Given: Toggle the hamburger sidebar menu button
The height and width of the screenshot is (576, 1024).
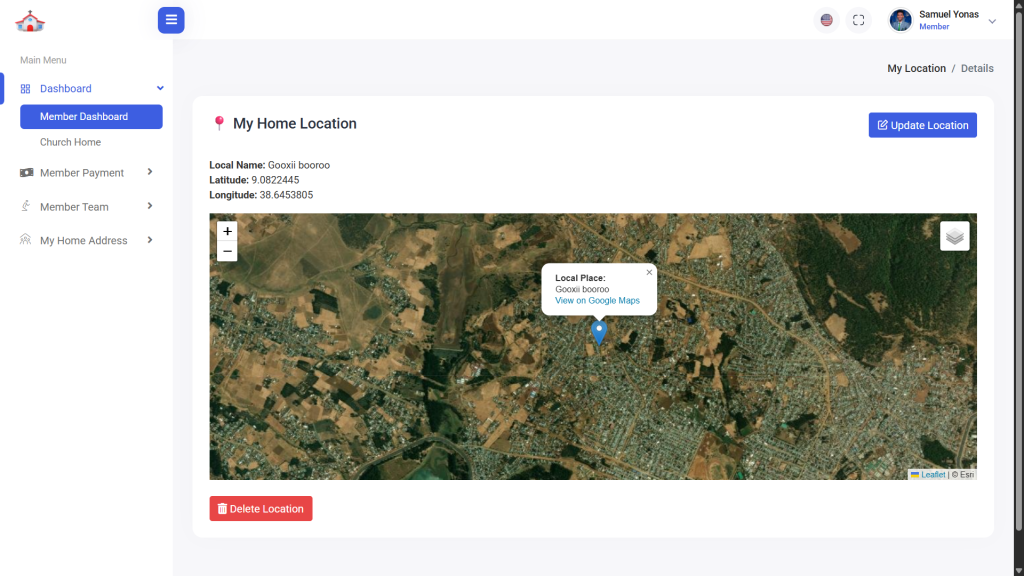Looking at the screenshot, I should [x=171, y=20].
